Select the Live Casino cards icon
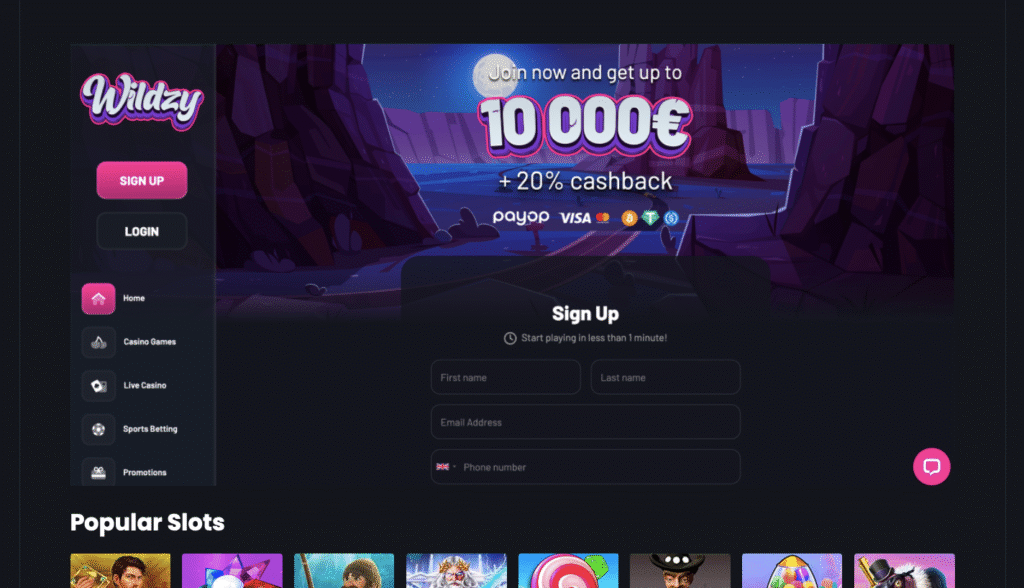The height and width of the screenshot is (588, 1024). click(x=99, y=386)
